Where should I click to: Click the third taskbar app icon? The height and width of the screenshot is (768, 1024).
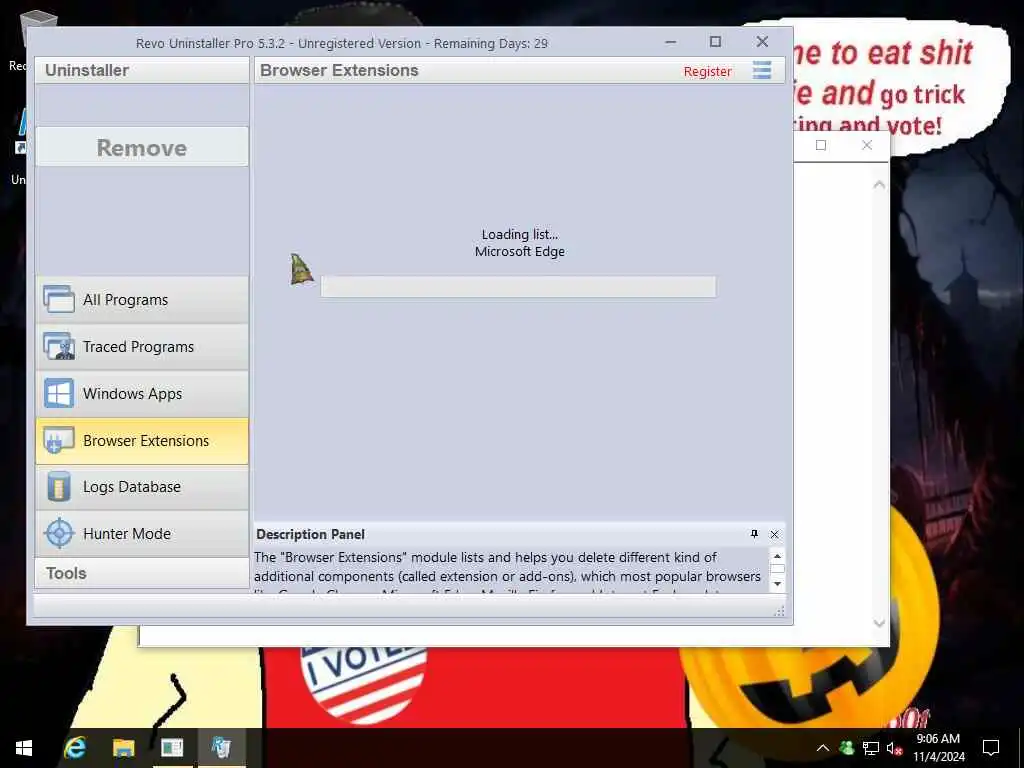172,748
